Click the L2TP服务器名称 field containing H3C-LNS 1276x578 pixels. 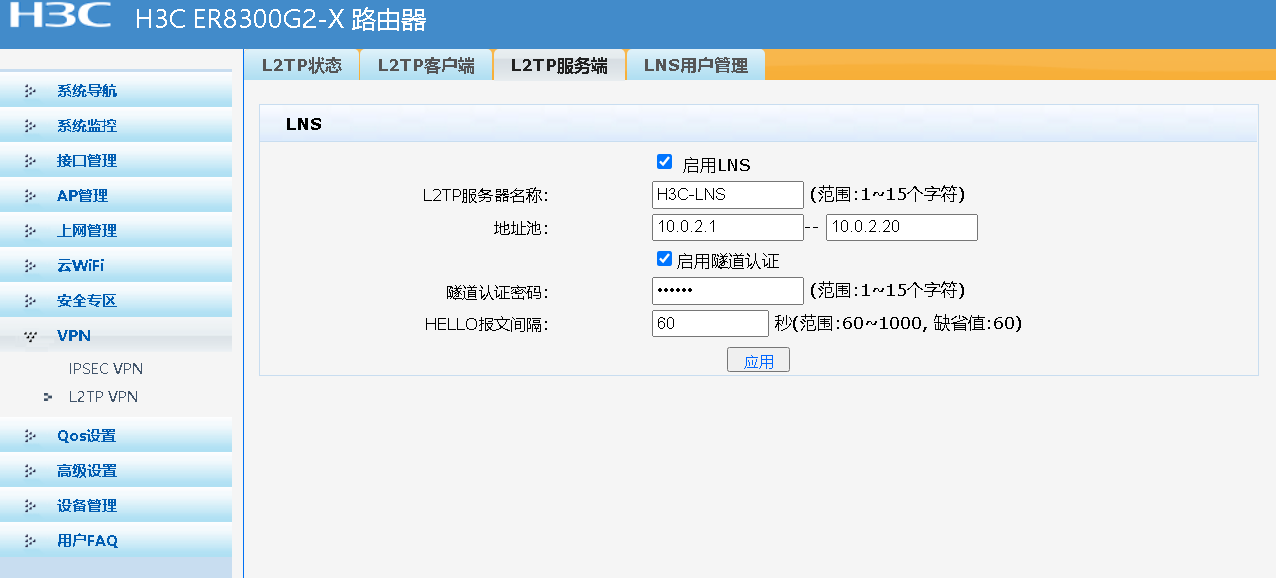728,194
